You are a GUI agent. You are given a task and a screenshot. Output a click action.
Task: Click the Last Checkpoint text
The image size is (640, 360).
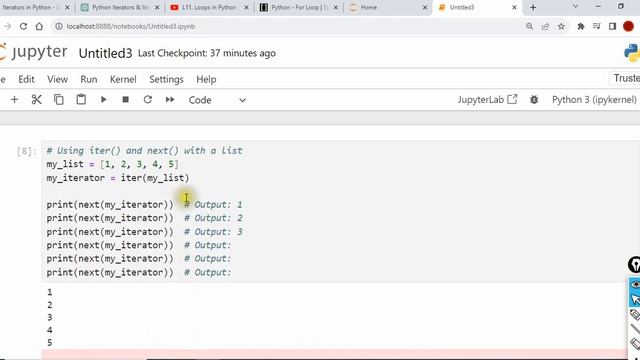click(207, 53)
